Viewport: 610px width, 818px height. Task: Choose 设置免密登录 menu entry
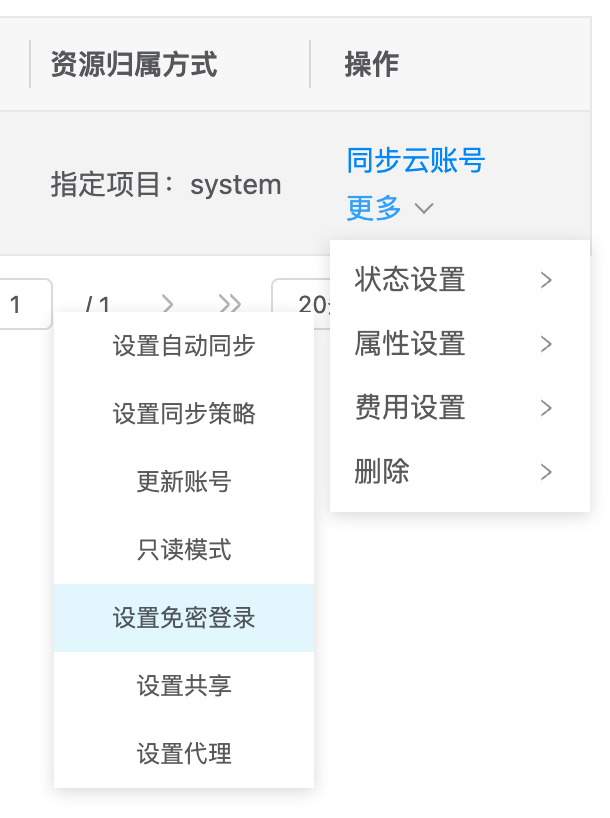pyautogui.click(x=184, y=618)
